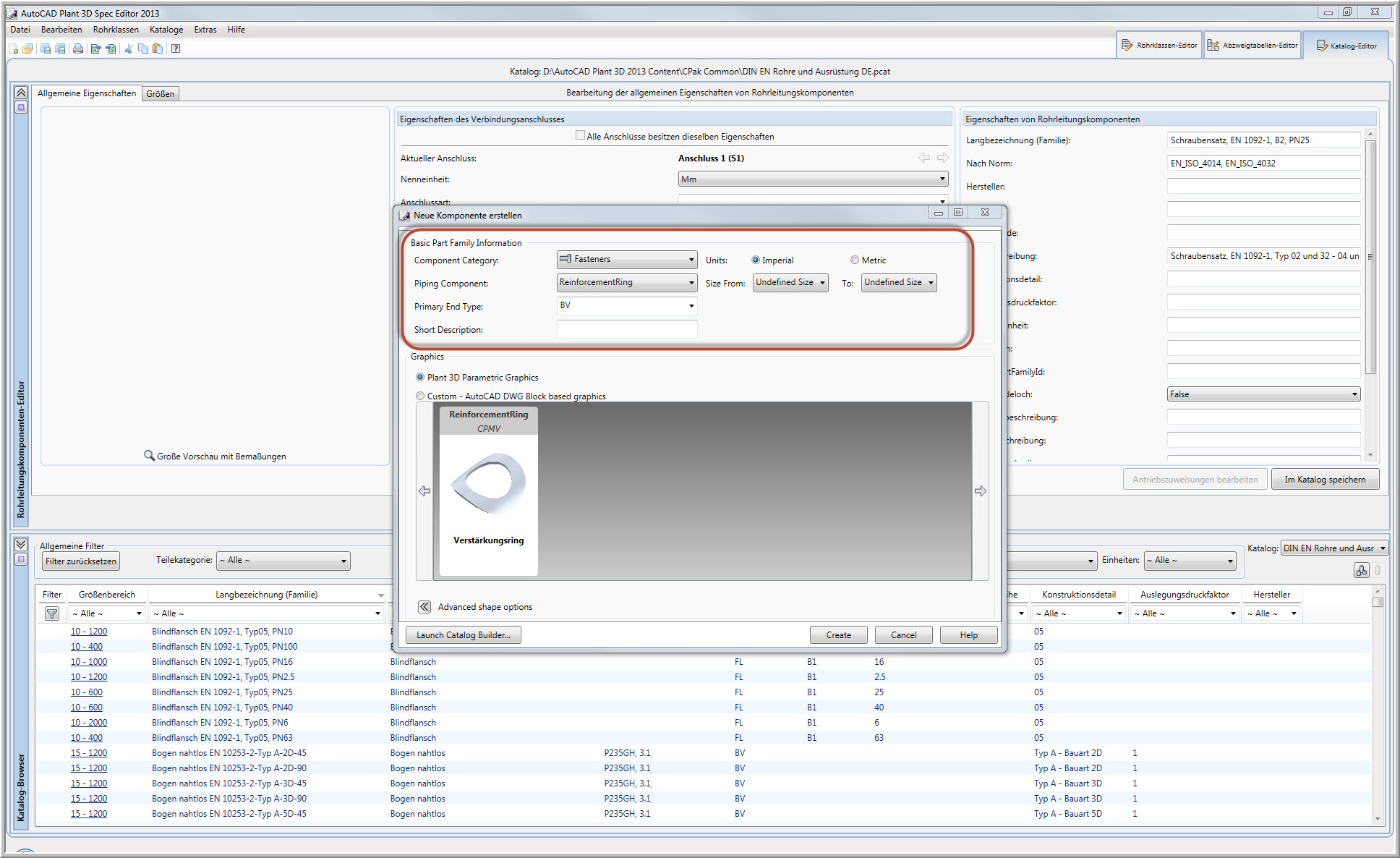
Task: Switch to the Allgemeine Eigenschaften tab
Action: click(87, 93)
